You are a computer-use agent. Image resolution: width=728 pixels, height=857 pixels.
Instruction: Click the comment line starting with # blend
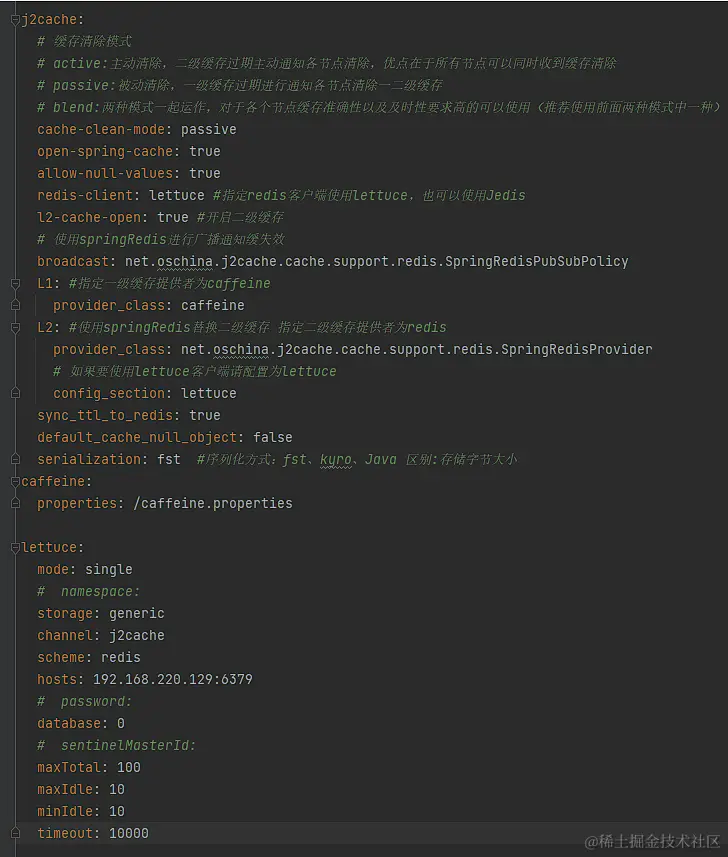click(379, 107)
